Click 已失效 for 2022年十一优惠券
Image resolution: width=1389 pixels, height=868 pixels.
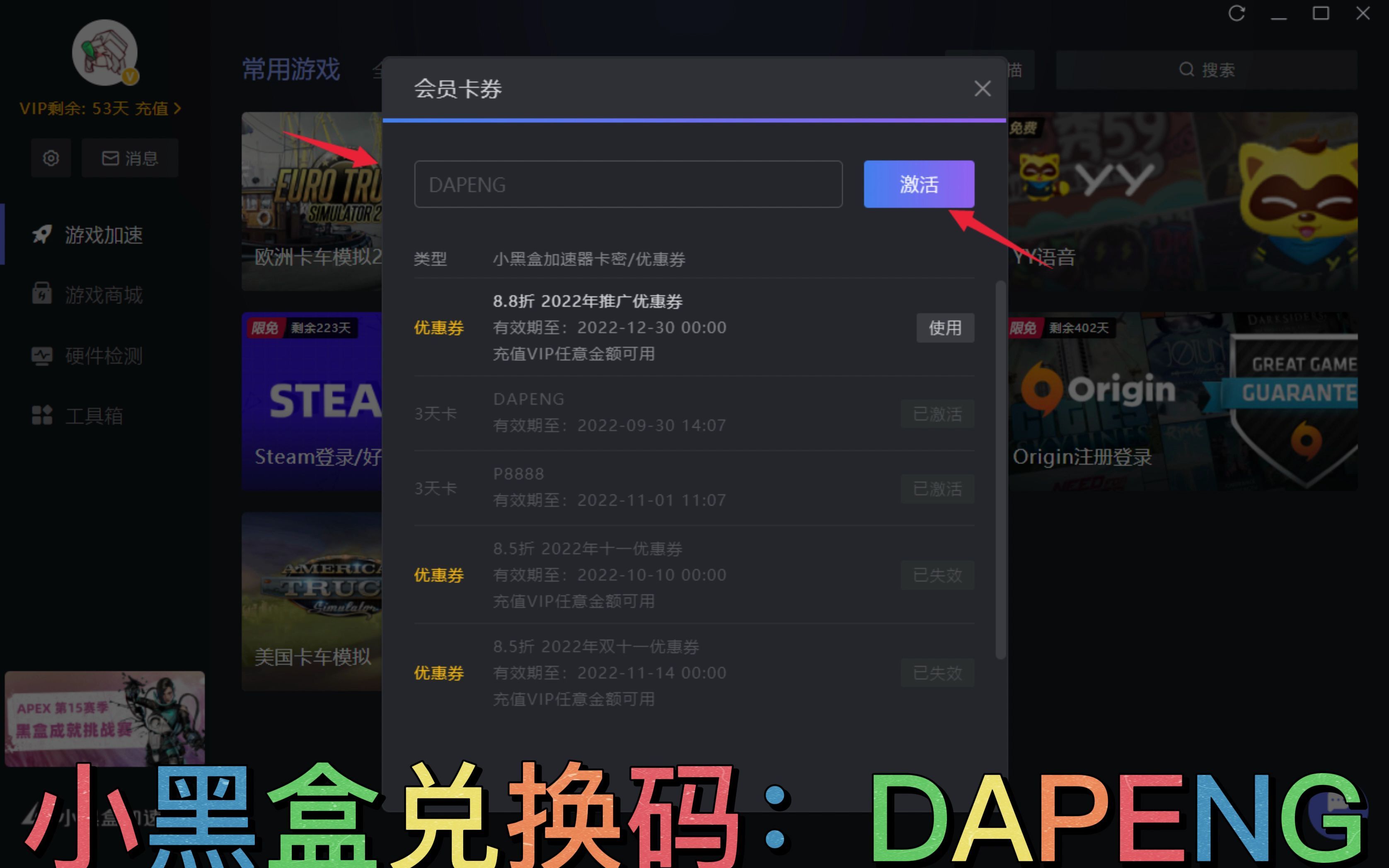point(937,575)
